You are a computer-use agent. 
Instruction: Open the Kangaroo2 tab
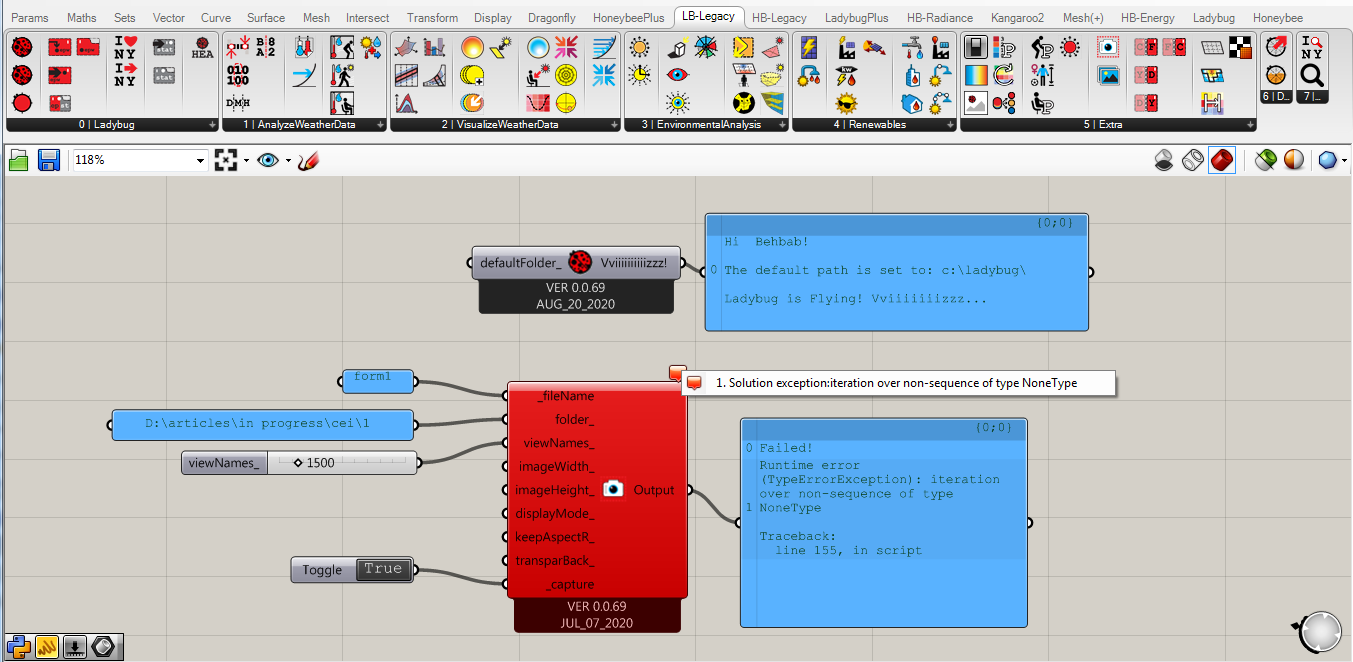click(x=1019, y=18)
